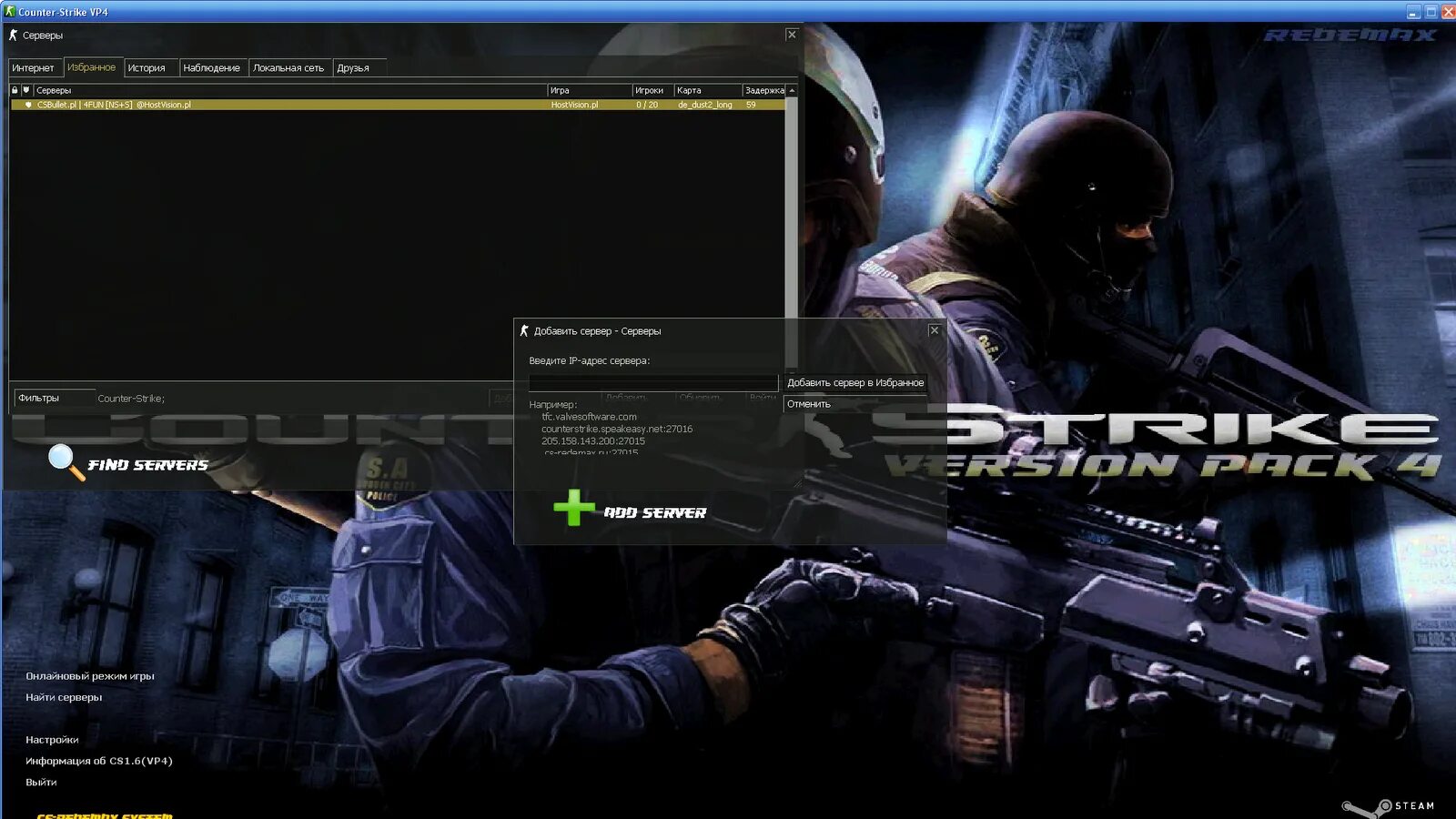
Task: Click the Counter-Strike VP4 title bar icon
Action: (10, 11)
